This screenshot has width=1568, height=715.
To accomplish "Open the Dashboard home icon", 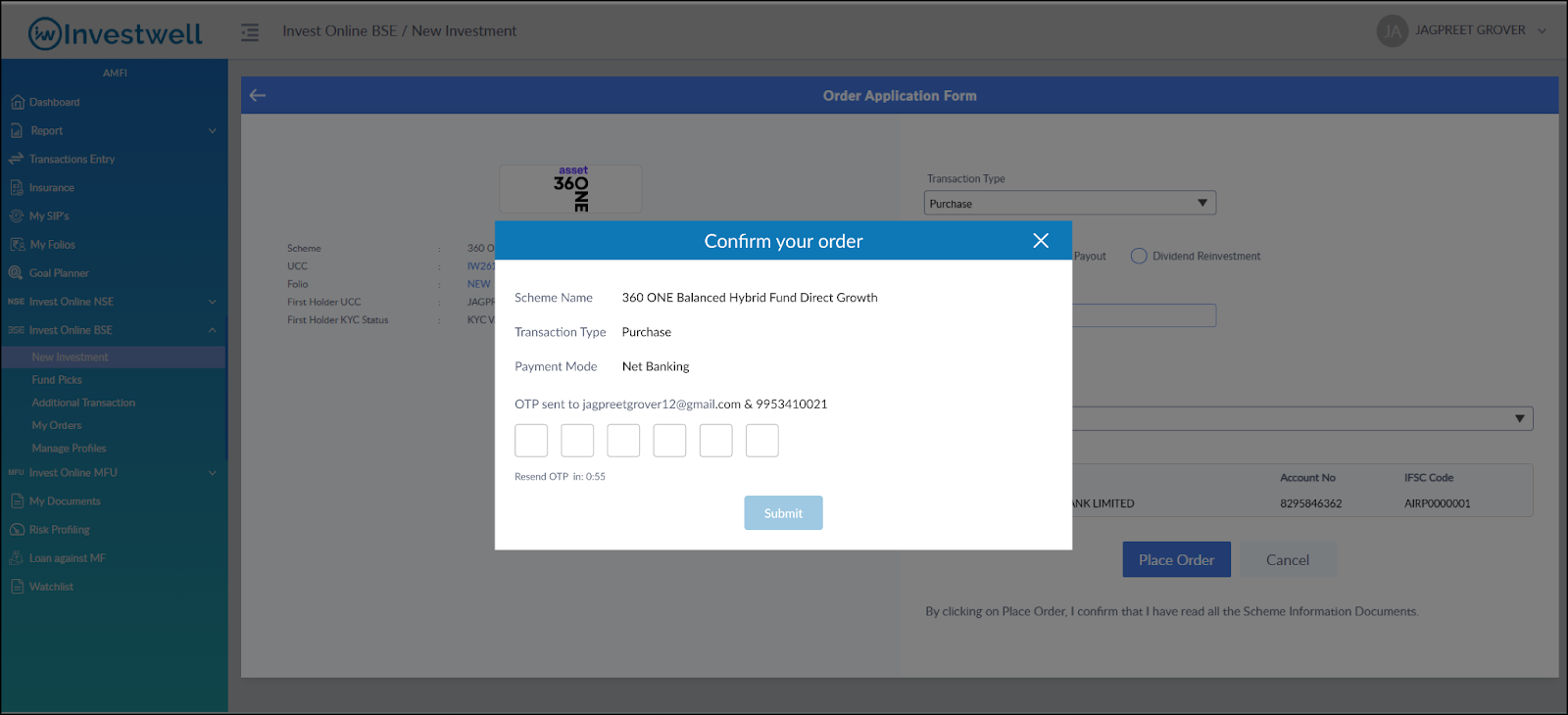I will [17, 102].
